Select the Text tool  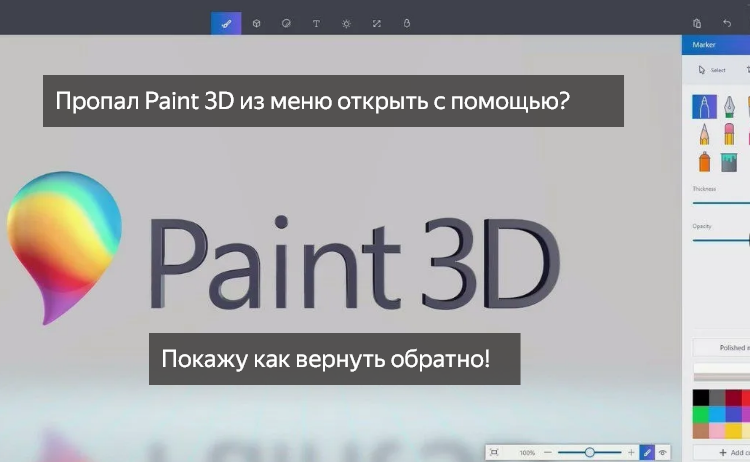(316, 23)
